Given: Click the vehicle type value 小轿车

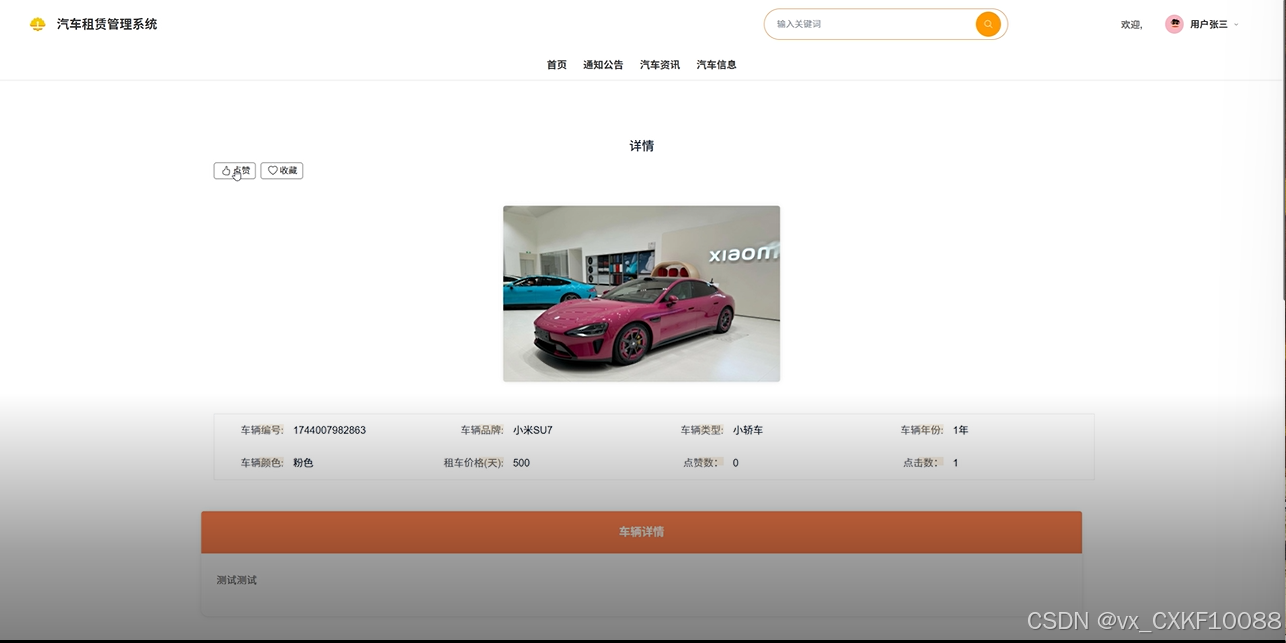Looking at the screenshot, I should pyautogui.click(x=748, y=431).
